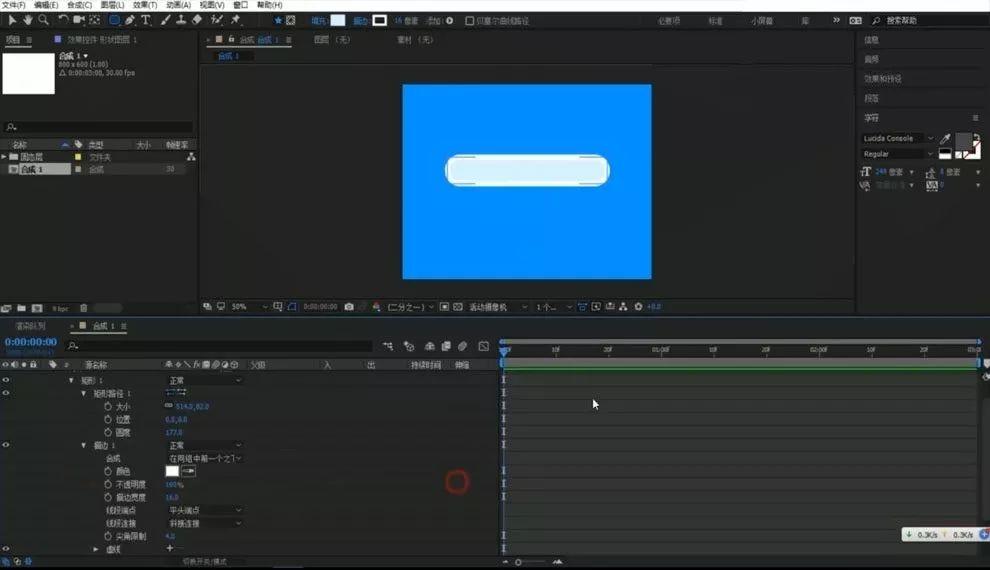Expand the dashes group at the bottom of the layer list

(96, 549)
